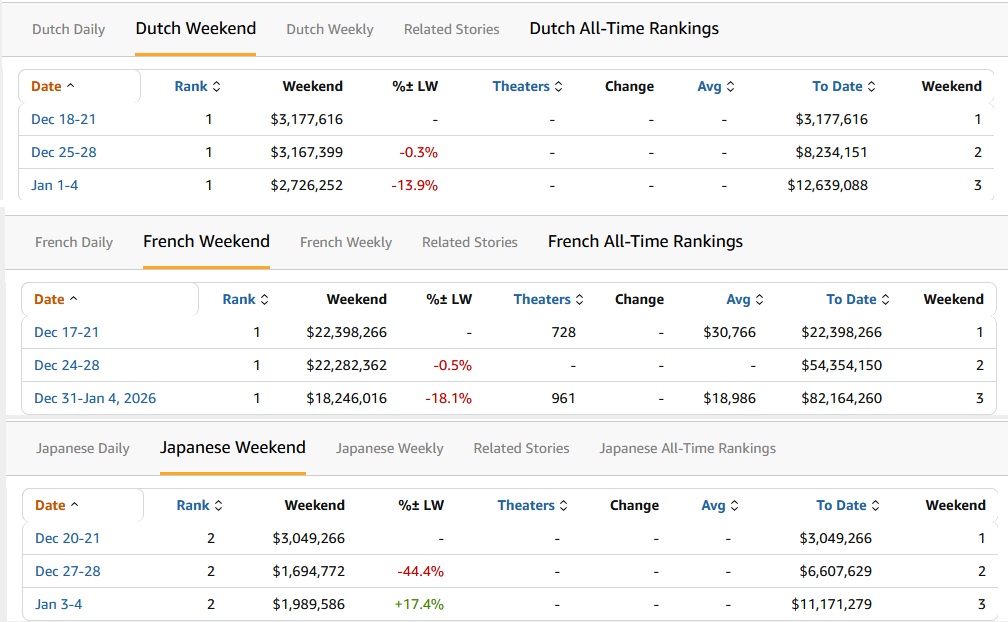Sort the Dutch table by Theaters
Screen dimensions: 1008x622
528,87
